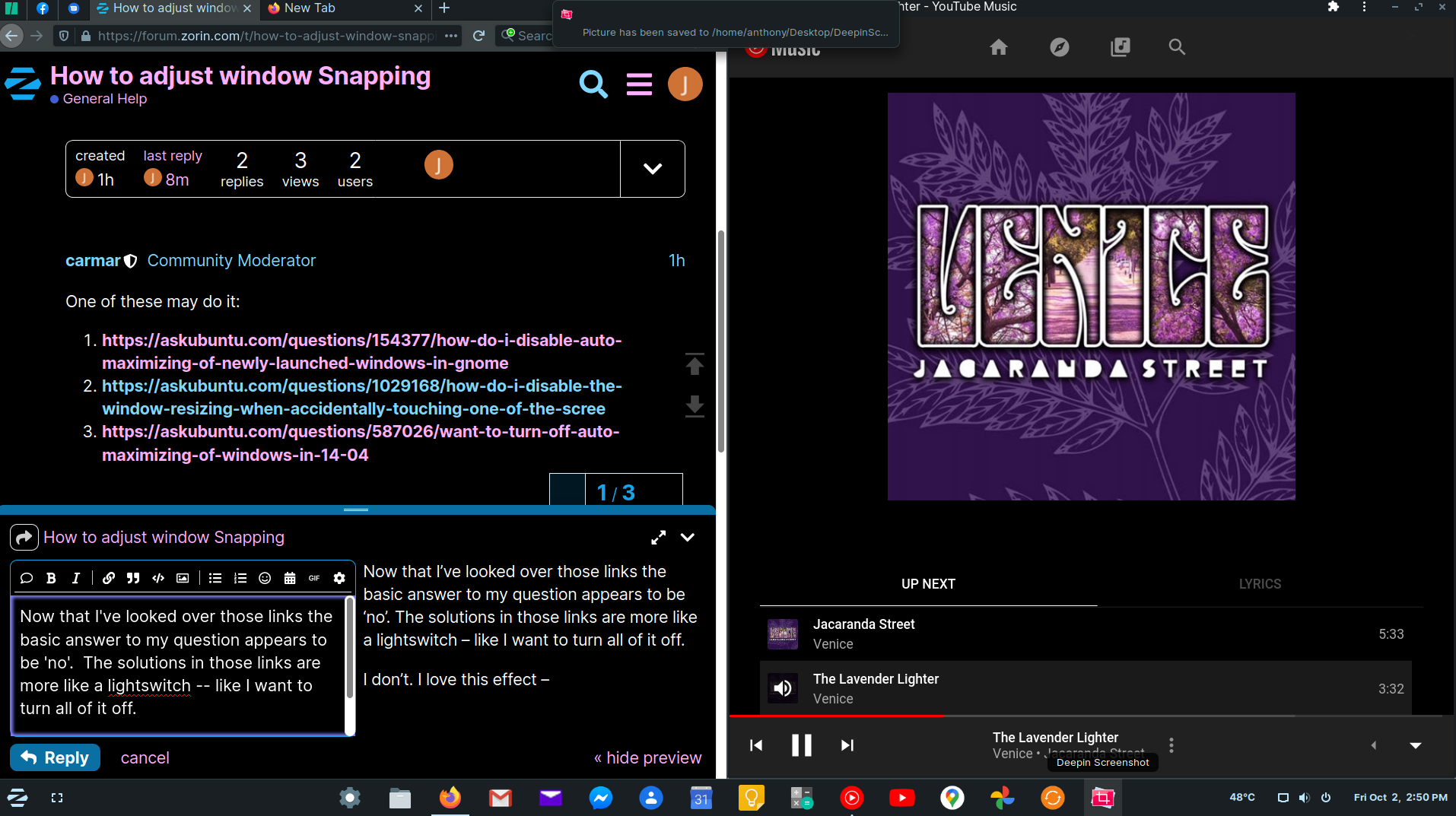Skip to next track

[847, 745]
